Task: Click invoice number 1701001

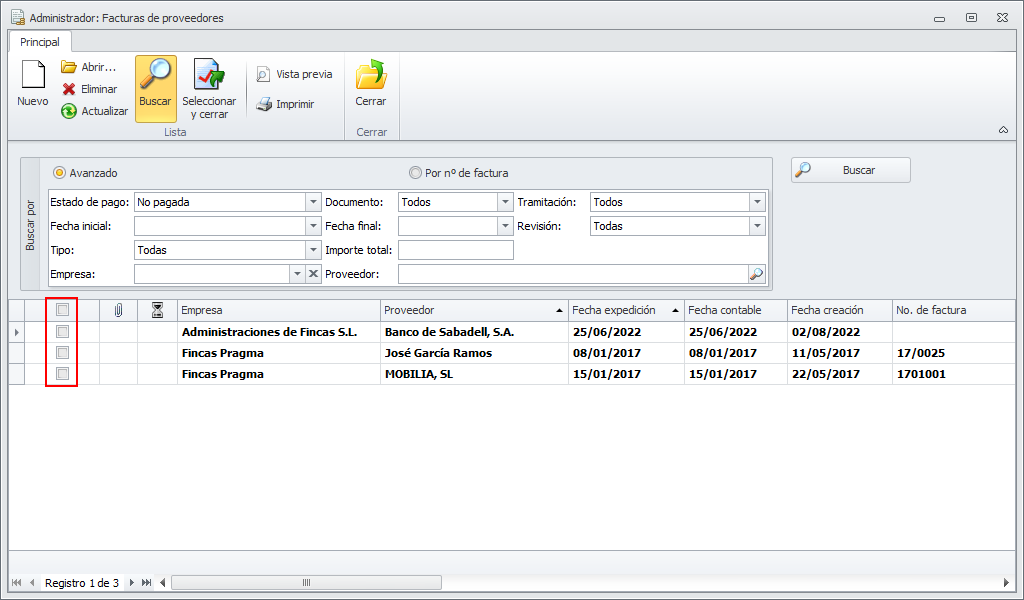Action: pyautogui.click(x=921, y=374)
